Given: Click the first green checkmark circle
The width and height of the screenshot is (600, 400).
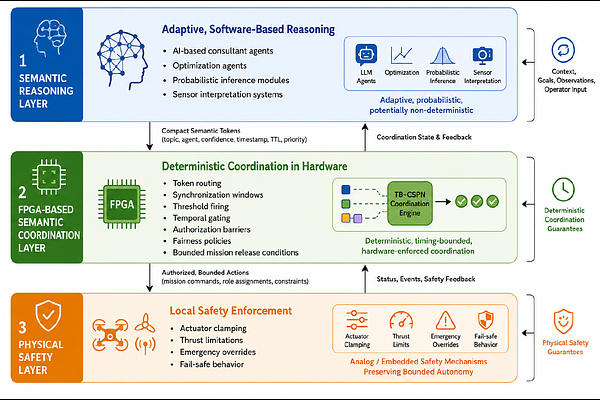Looking at the screenshot, I should (461, 201).
